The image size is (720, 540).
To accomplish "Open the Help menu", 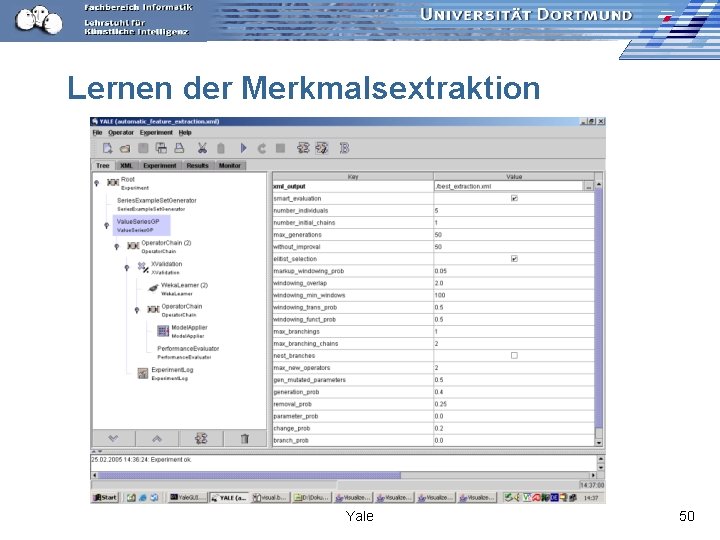I will click(x=185, y=133).
